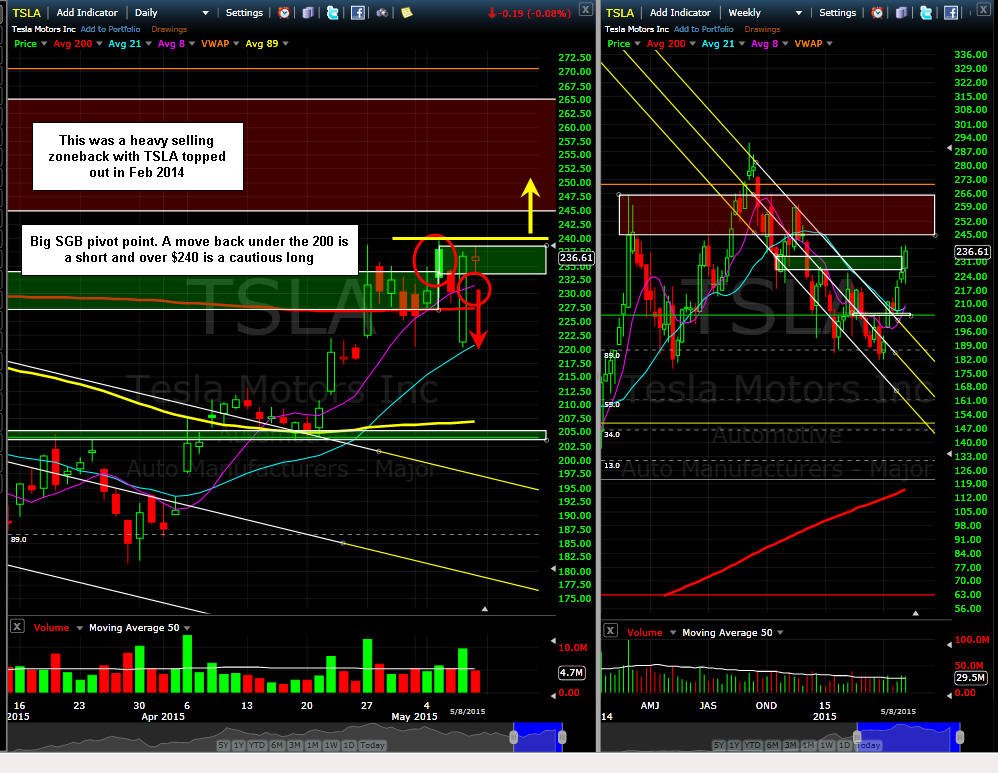
Task: Click the stacked pages icon in Weekly chart
Action: [x=901, y=13]
